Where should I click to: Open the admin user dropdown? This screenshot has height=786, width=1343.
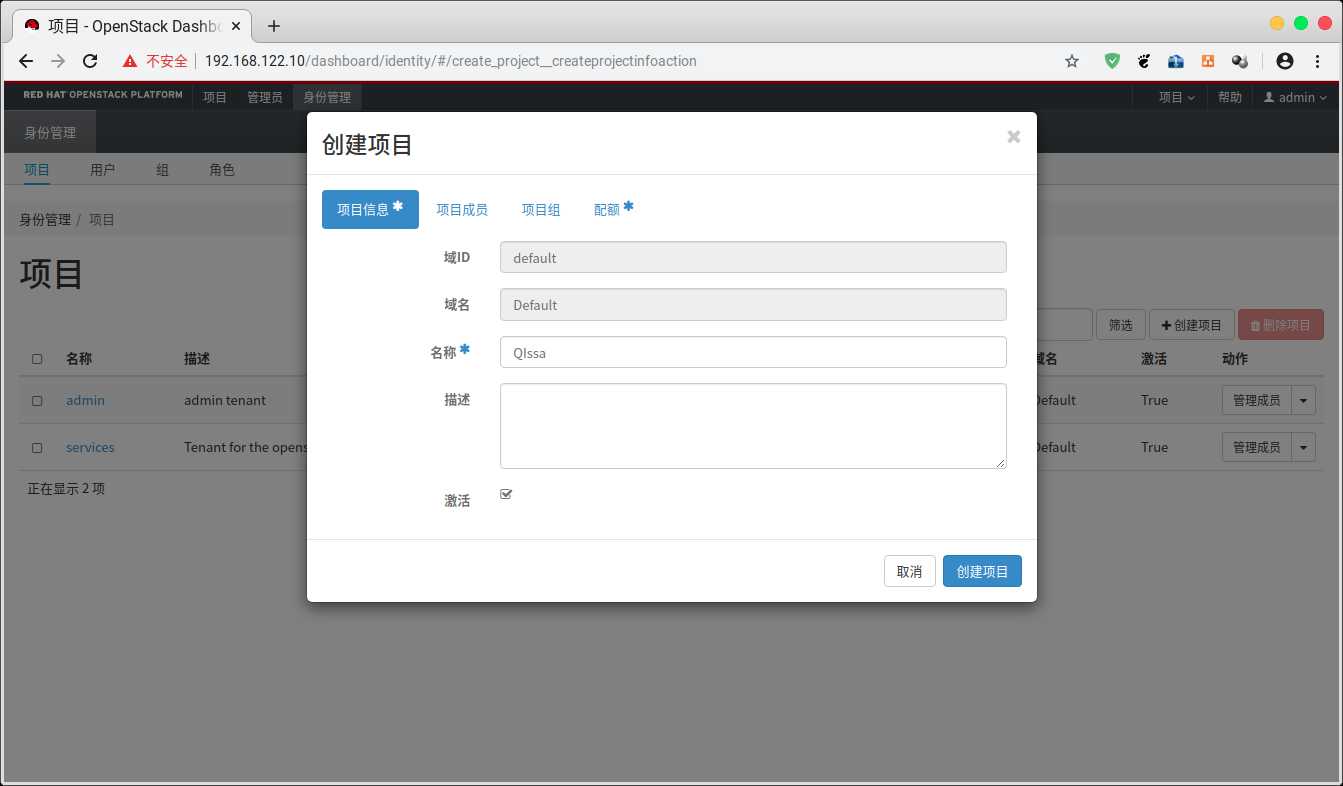click(x=1295, y=97)
